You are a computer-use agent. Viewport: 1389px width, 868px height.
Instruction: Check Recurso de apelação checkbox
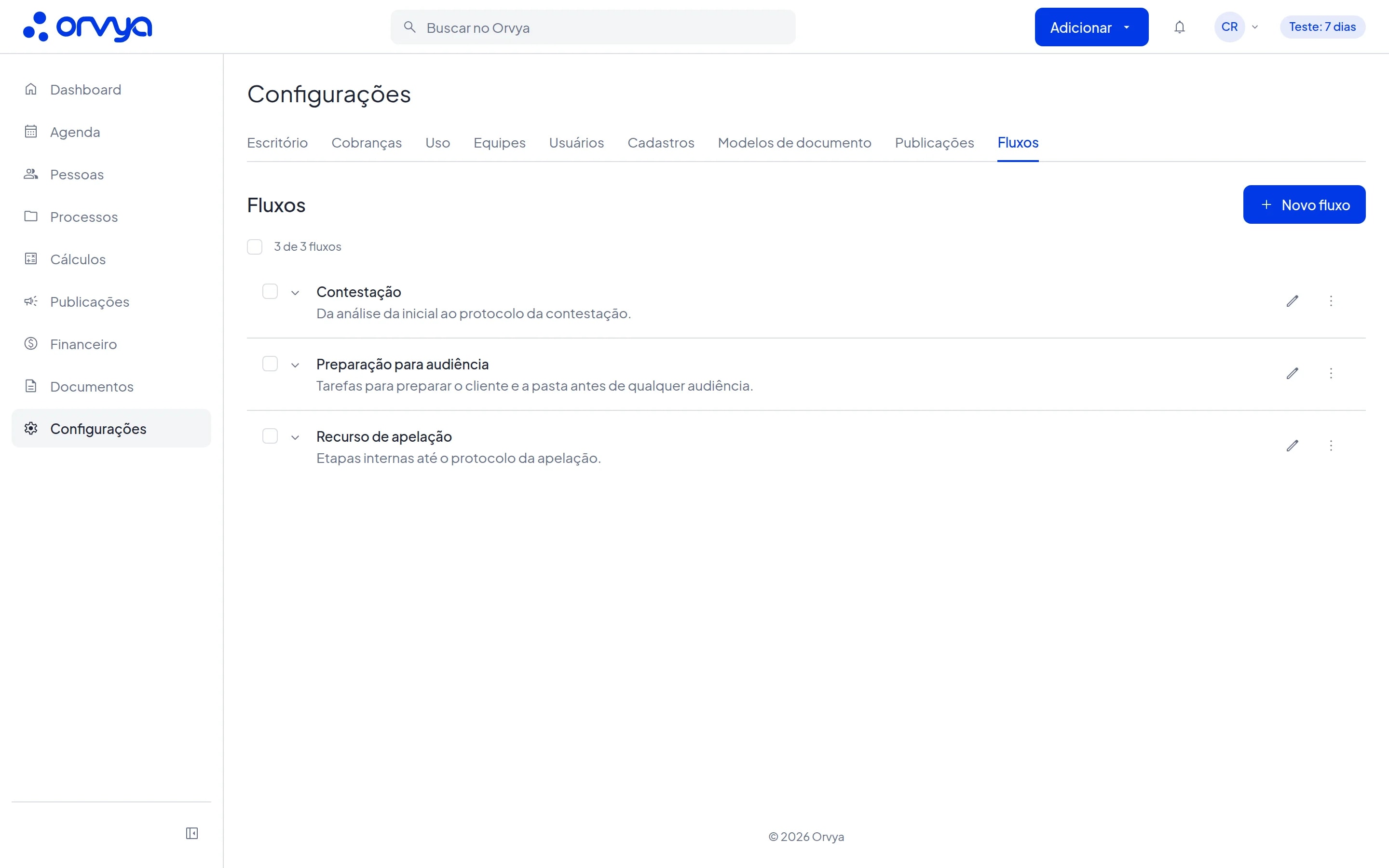pyautogui.click(x=270, y=436)
